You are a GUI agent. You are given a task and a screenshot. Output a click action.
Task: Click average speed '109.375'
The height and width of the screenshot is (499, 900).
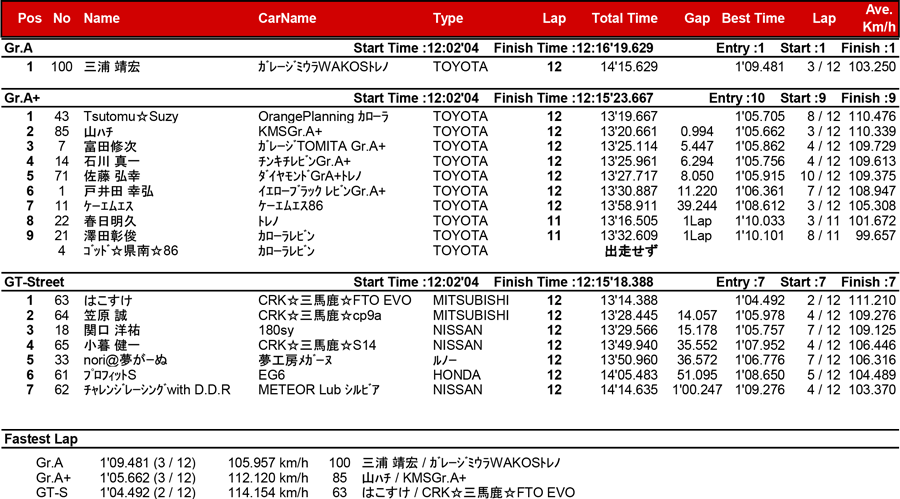pos(872,176)
